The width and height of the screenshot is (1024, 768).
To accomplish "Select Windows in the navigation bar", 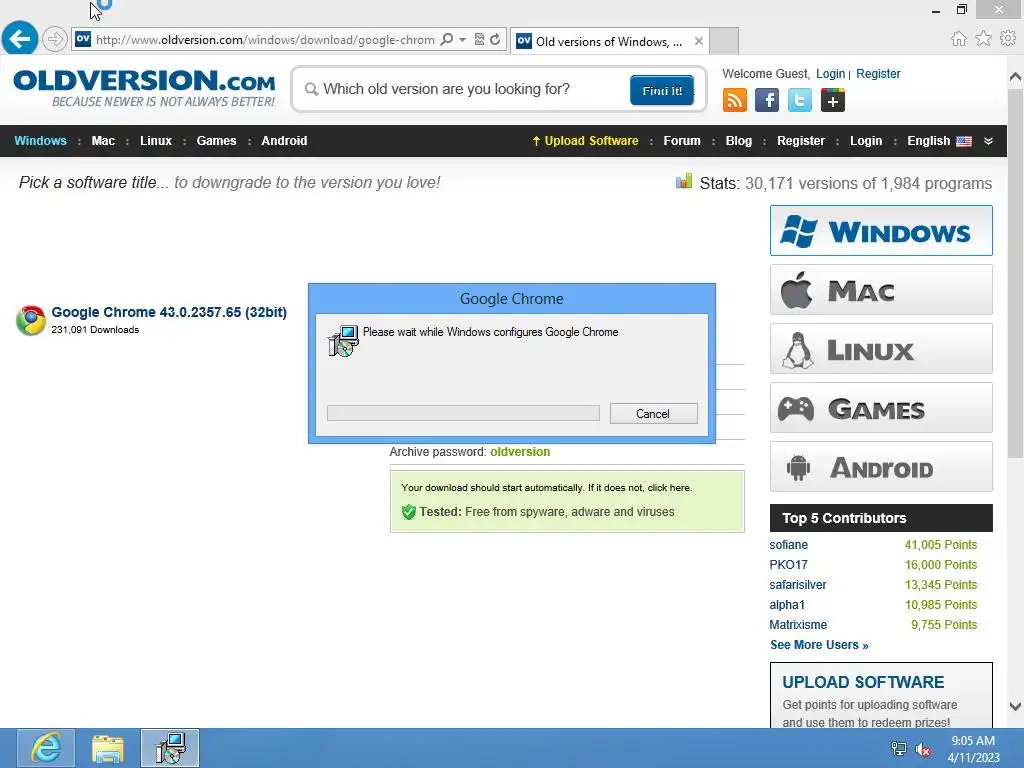I will 40,140.
